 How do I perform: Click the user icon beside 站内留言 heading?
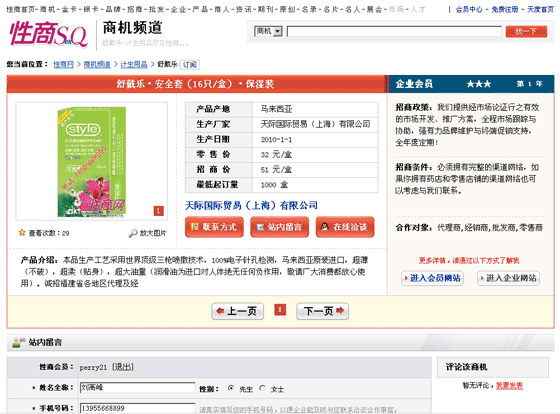pyautogui.click(x=18, y=342)
